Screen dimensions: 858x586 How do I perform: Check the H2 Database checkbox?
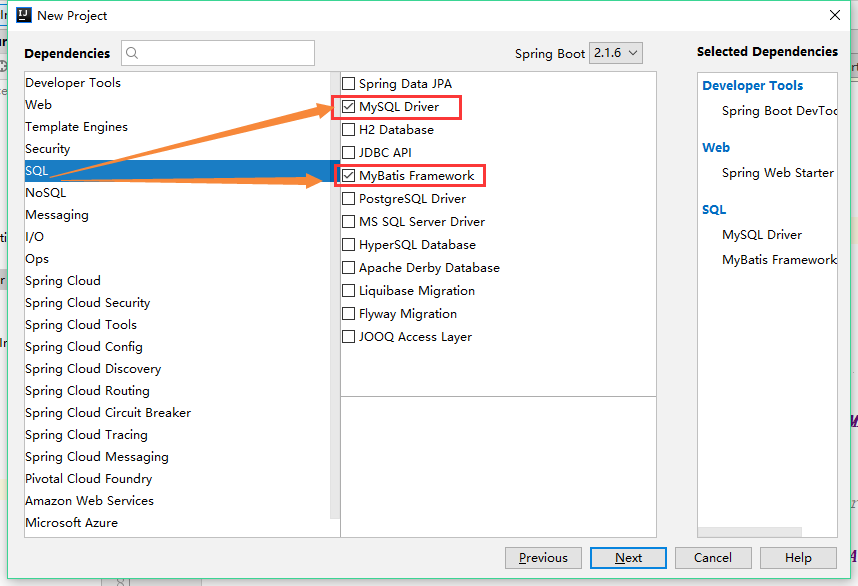click(348, 130)
